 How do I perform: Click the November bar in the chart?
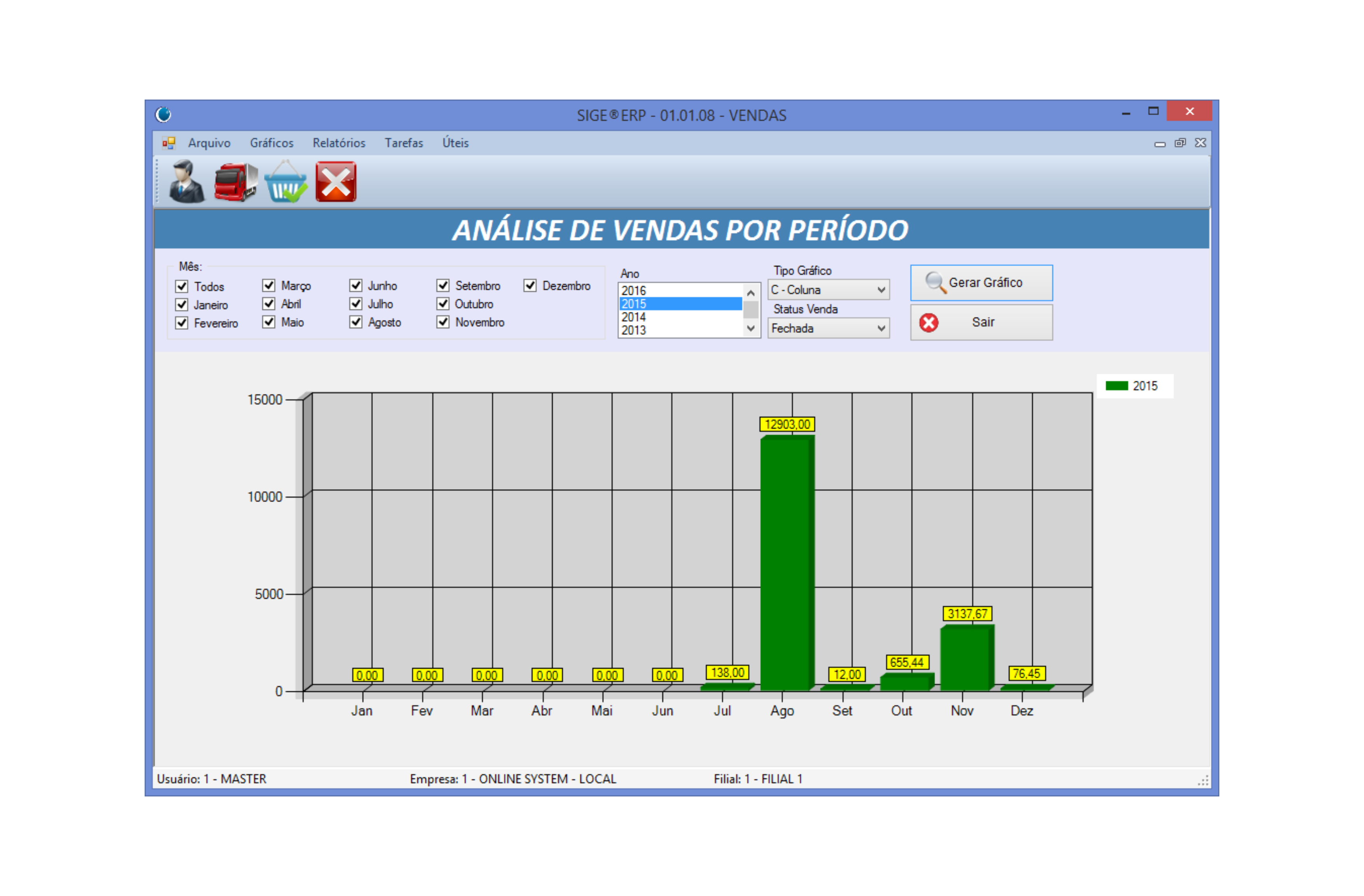pos(967,658)
